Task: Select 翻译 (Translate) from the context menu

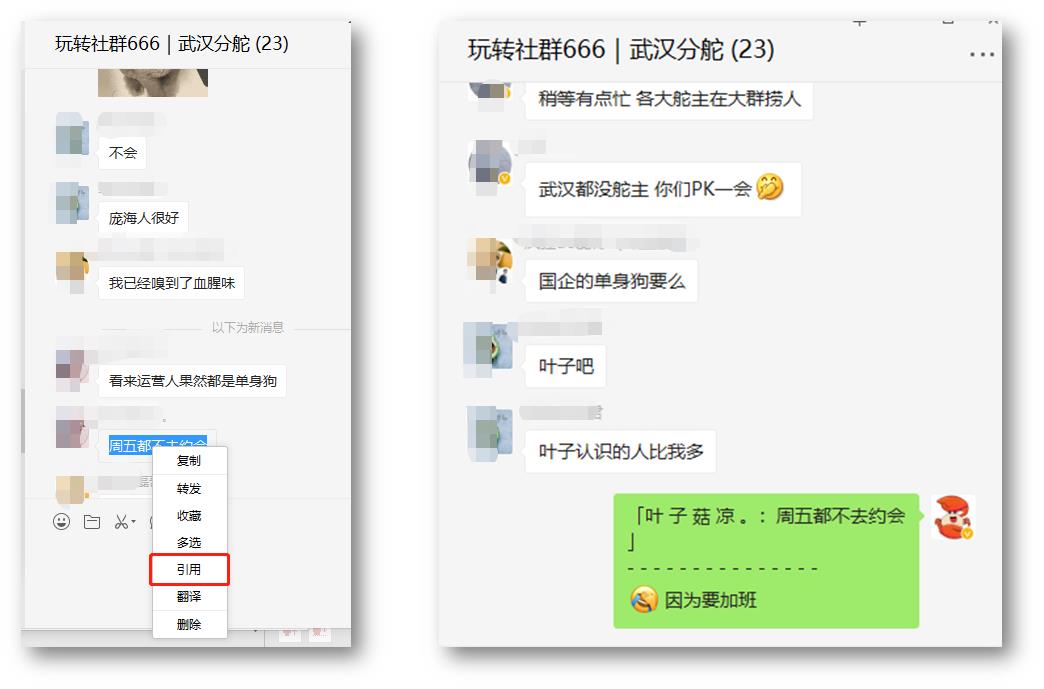Action: coord(190,598)
